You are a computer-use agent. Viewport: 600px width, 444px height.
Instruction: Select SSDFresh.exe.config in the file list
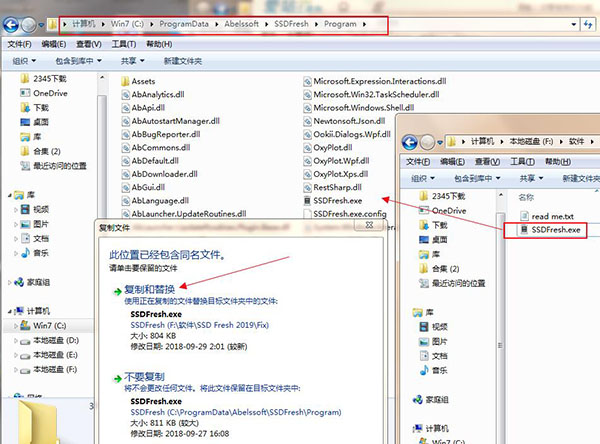point(348,213)
